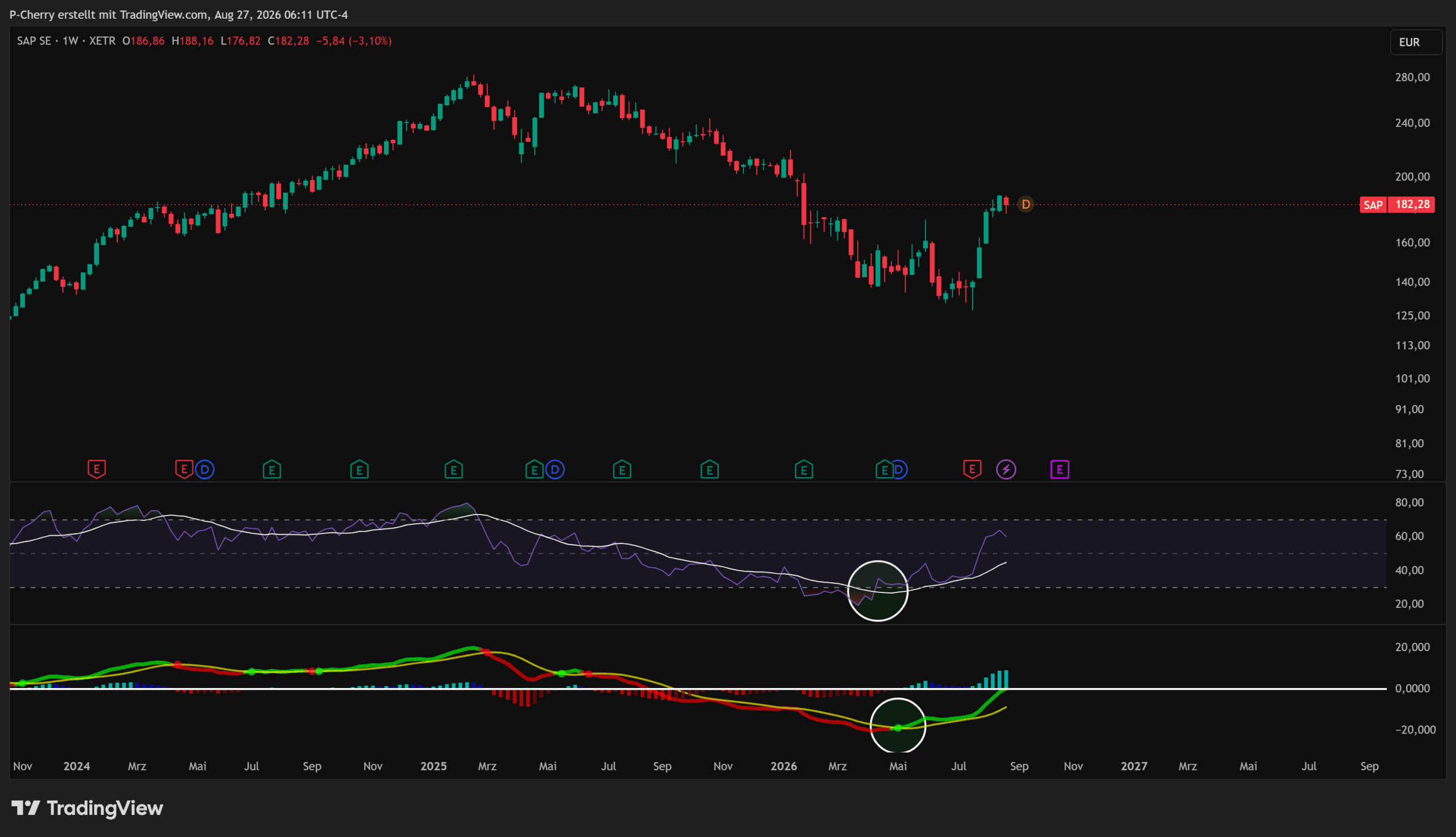The width and height of the screenshot is (1456, 837).
Task: Click the change value −5,84 (−3,10%)
Action: tap(354, 41)
